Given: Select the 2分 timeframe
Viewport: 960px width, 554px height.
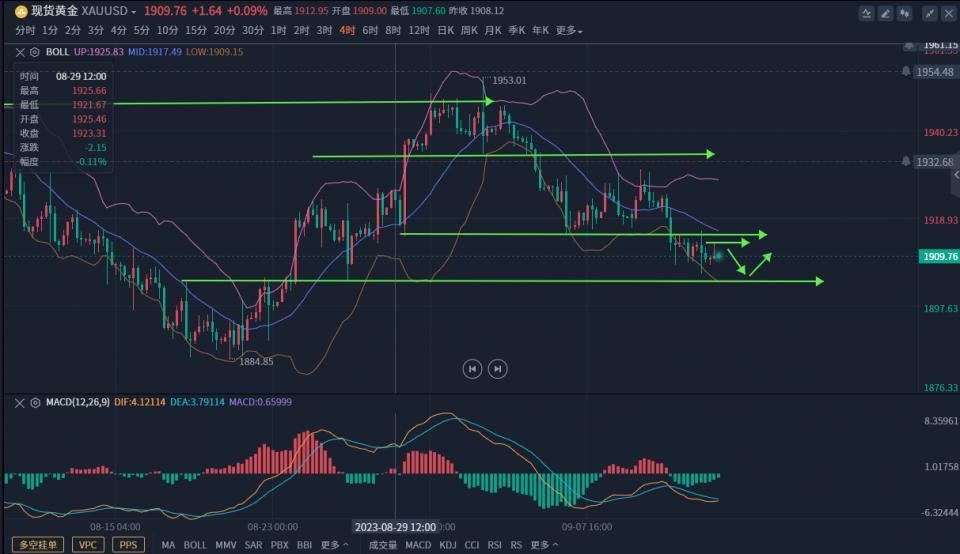Looking at the screenshot, I should (x=73, y=30).
